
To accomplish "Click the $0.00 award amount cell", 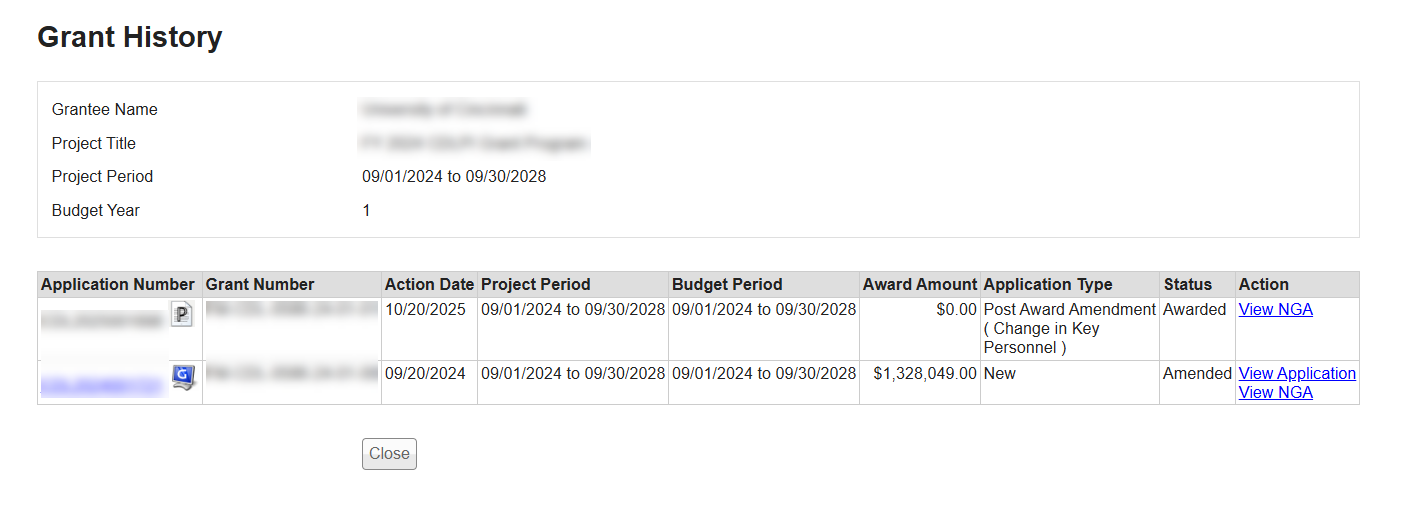I will (x=956, y=310).
